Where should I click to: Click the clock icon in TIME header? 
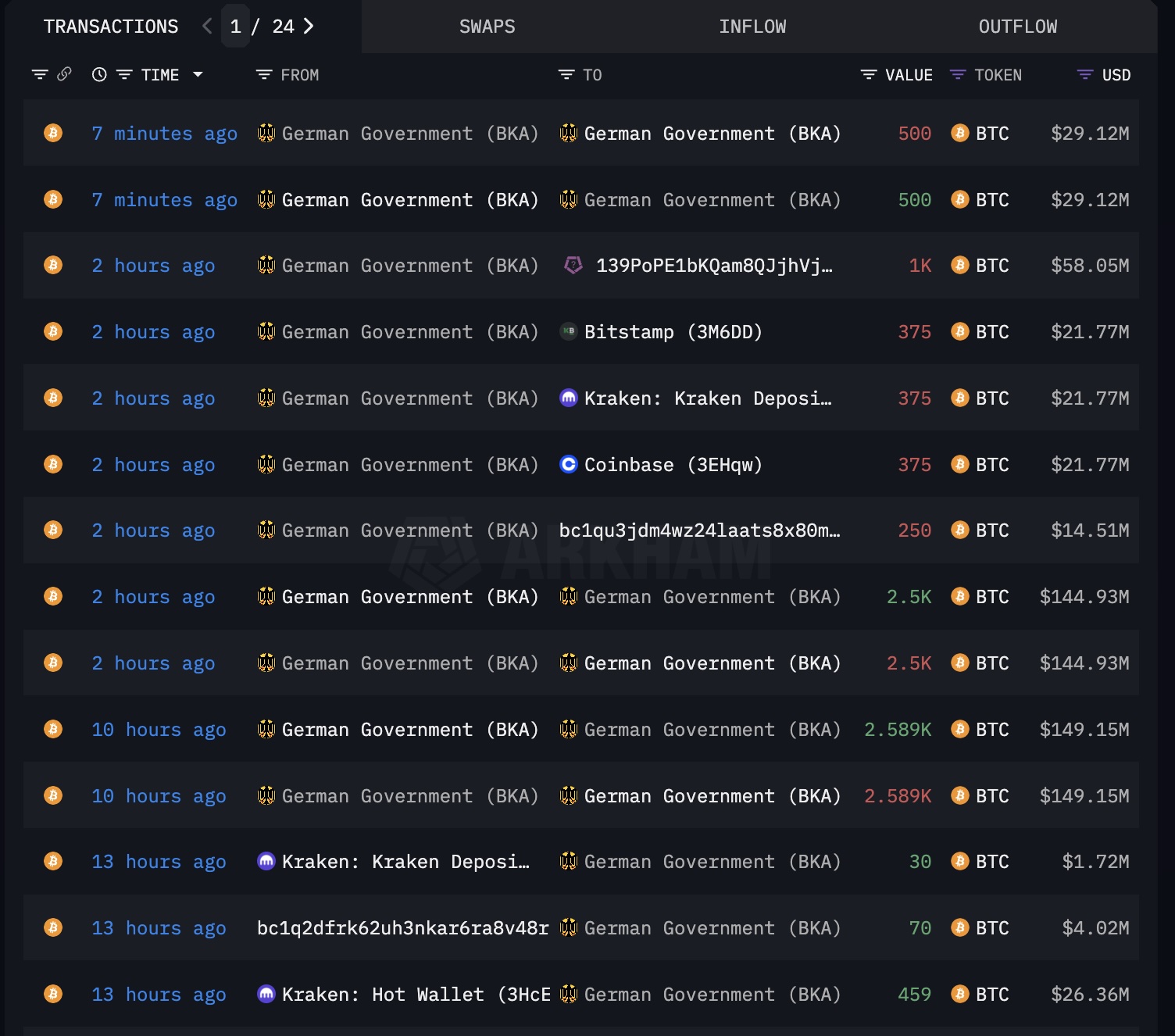tap(99, 74)
